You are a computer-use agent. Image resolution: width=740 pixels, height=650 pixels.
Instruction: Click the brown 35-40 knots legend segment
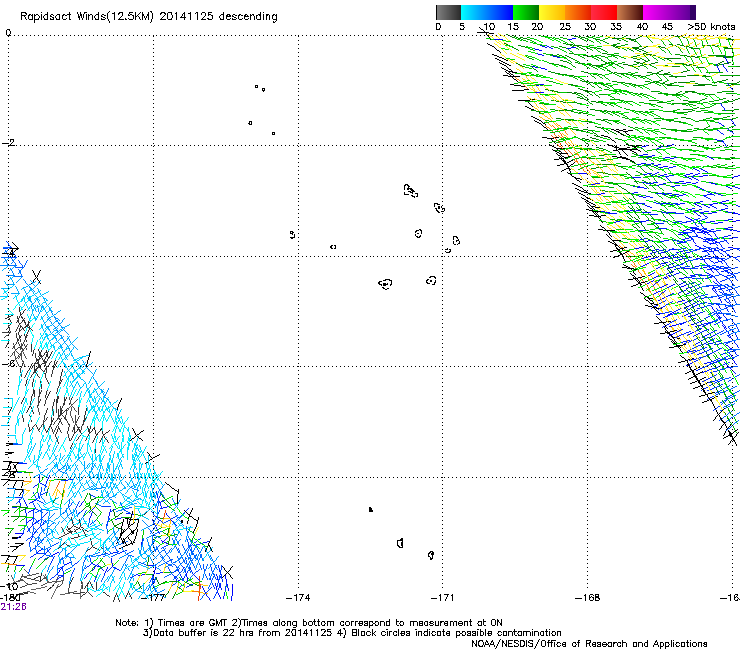tap(630, 12)
